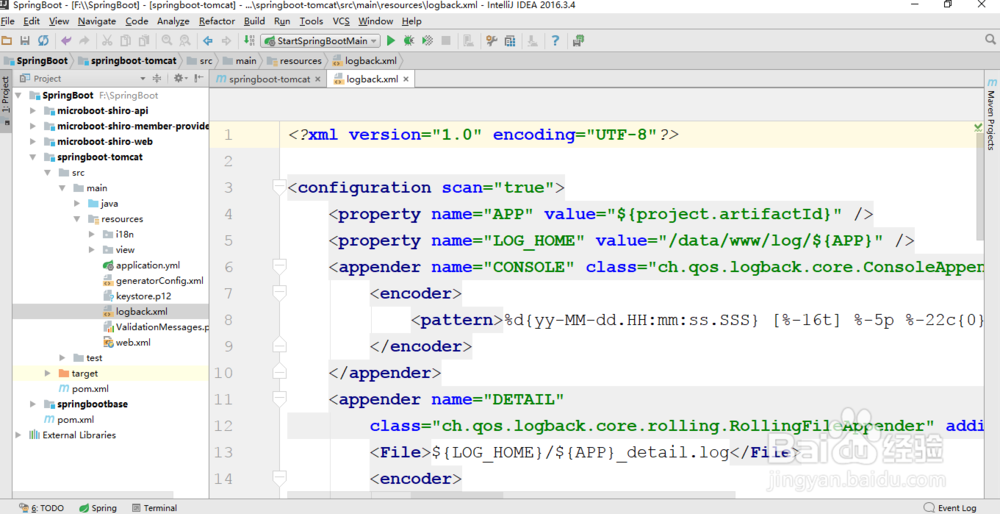Image resolution: width=1000 pixels, height=514 pixels.
Task: Open the File menu
Action: pyautogui.click(x=8, y=21)
